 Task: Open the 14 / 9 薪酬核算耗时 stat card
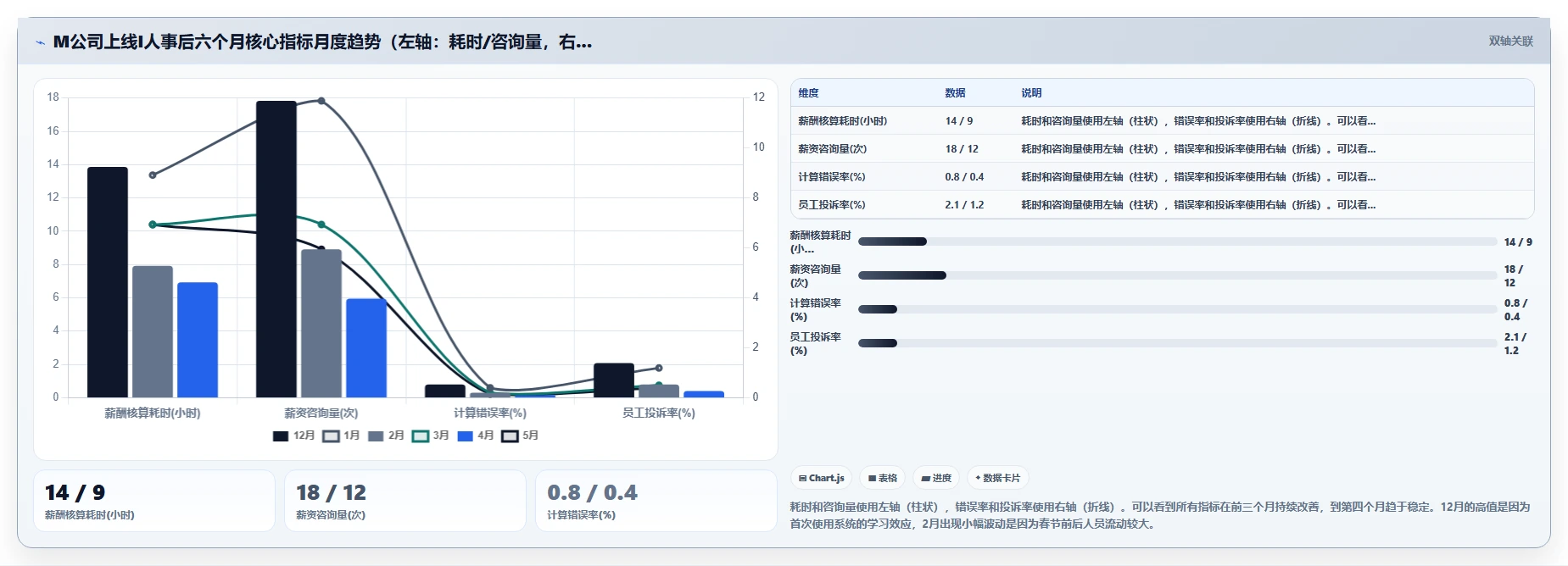(154, 501)
